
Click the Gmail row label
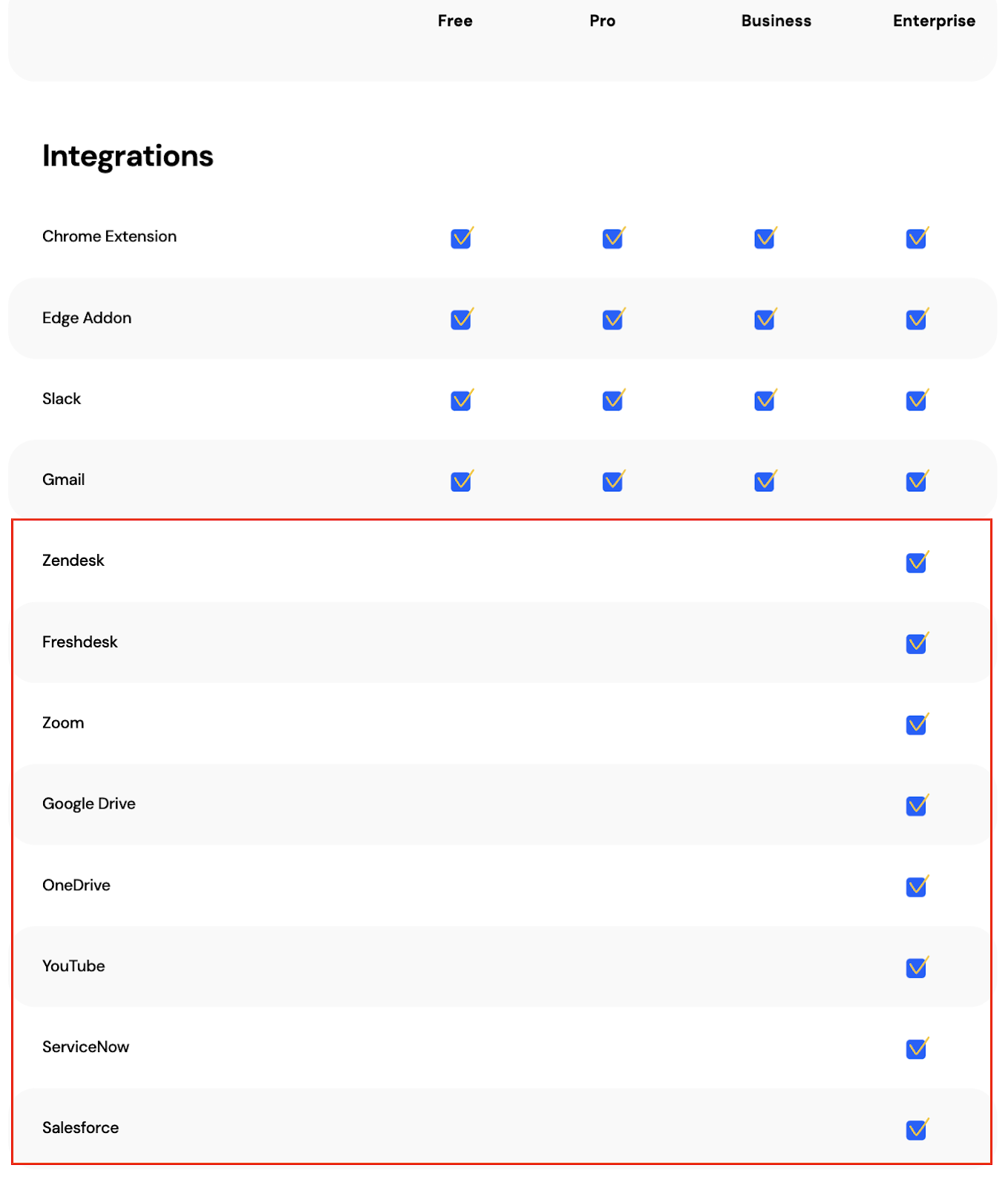[63, 480]
